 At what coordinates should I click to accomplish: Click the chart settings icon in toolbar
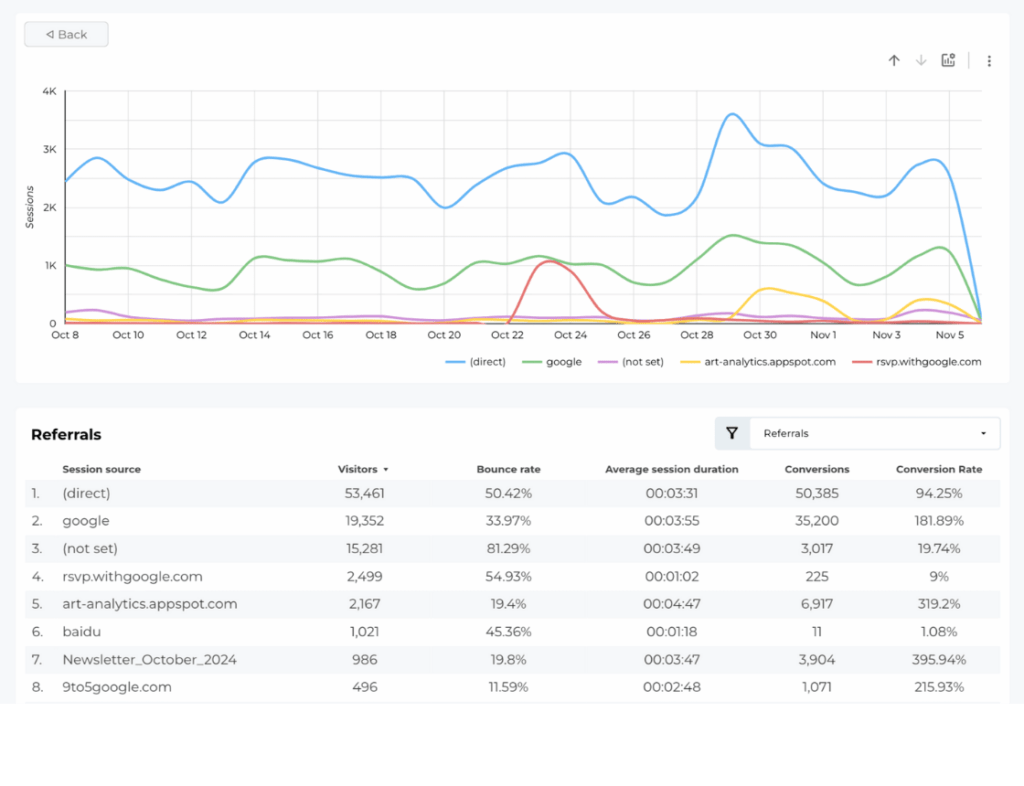pos(948,60)
